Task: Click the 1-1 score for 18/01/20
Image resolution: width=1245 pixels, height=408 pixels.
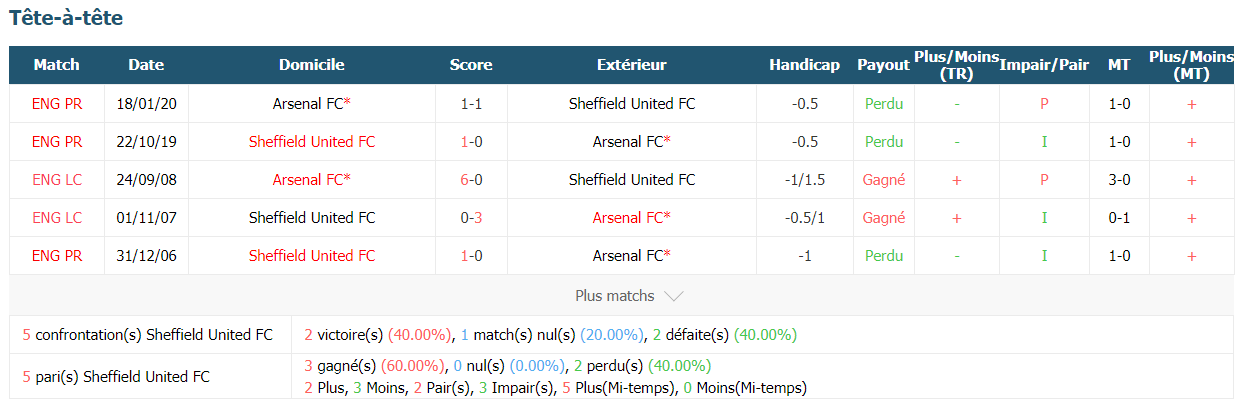Action: [470, 103]
